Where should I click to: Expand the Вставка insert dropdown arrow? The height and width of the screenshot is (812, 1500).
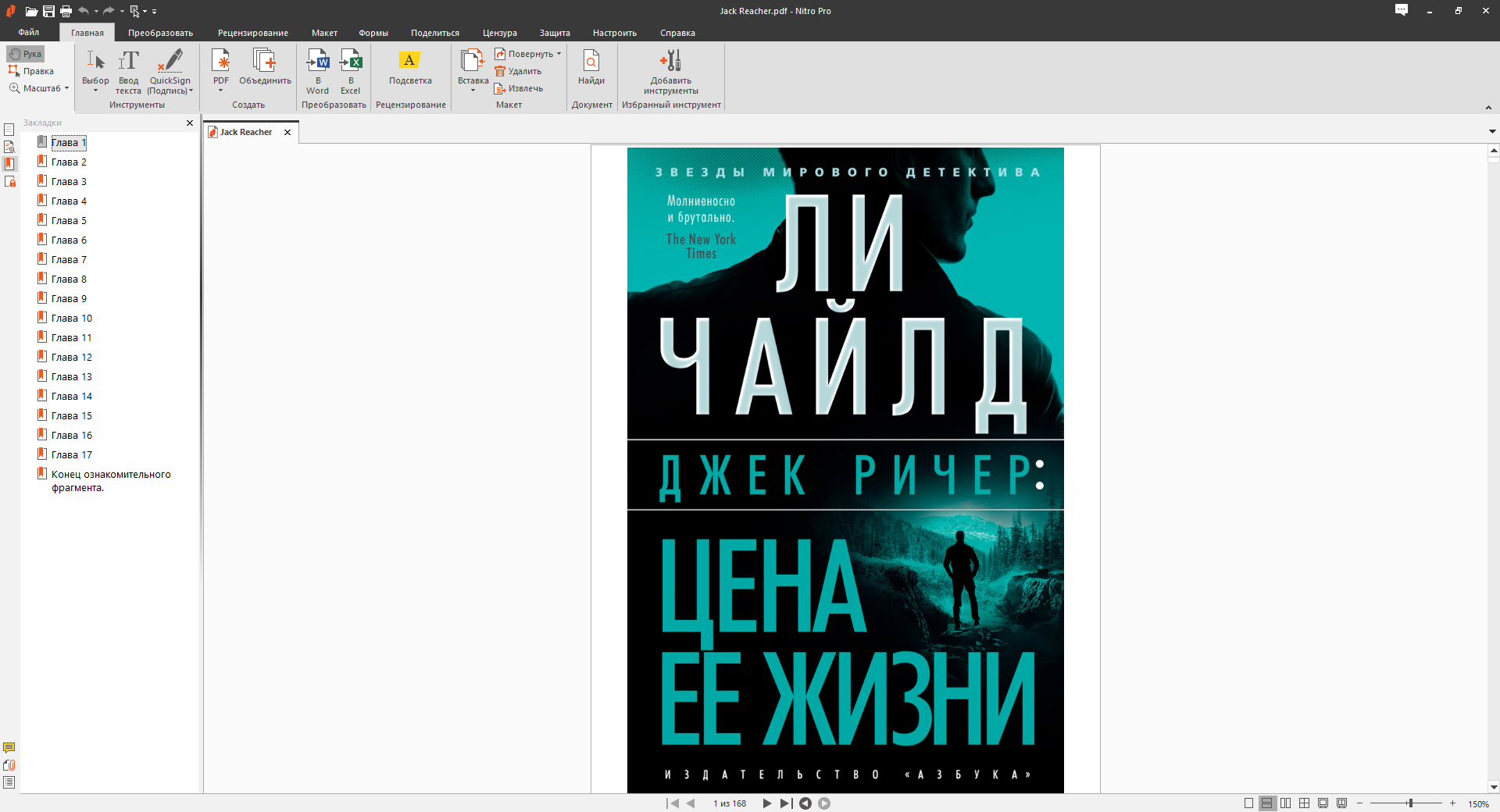[473, 91]
